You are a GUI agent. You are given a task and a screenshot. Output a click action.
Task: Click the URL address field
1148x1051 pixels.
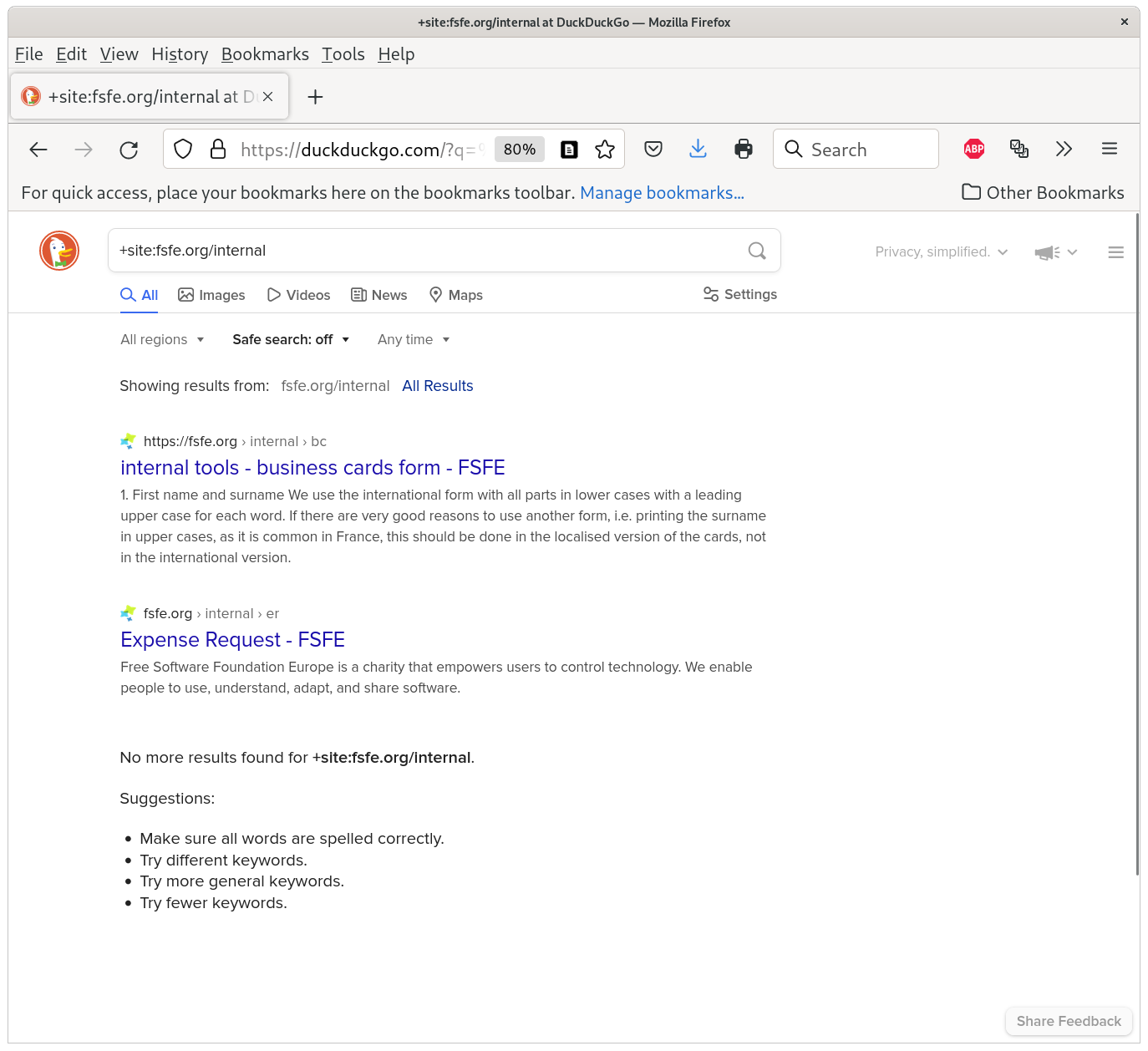[363, 150]
